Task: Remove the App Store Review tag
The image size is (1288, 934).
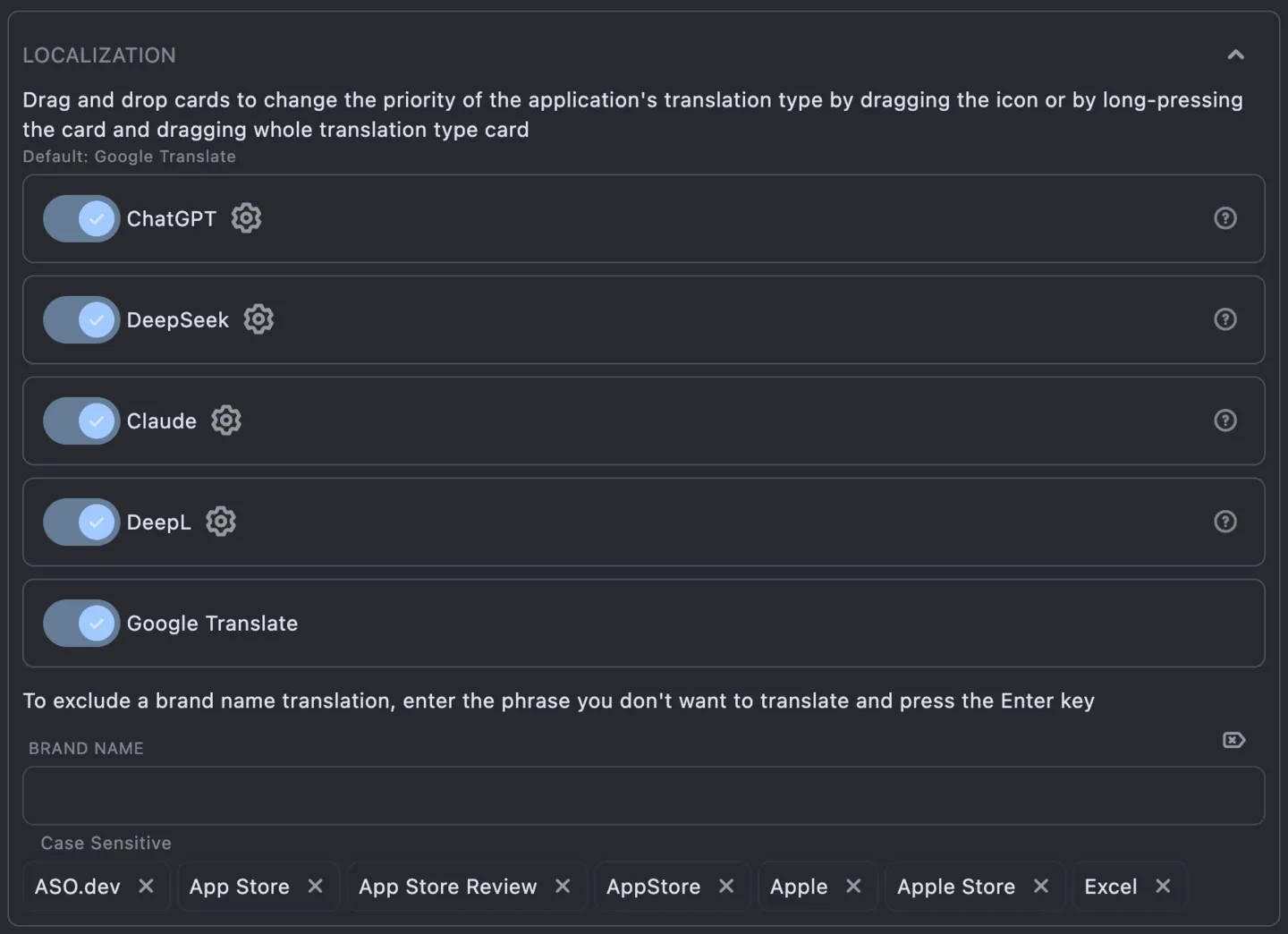Action: click(563, 886)
